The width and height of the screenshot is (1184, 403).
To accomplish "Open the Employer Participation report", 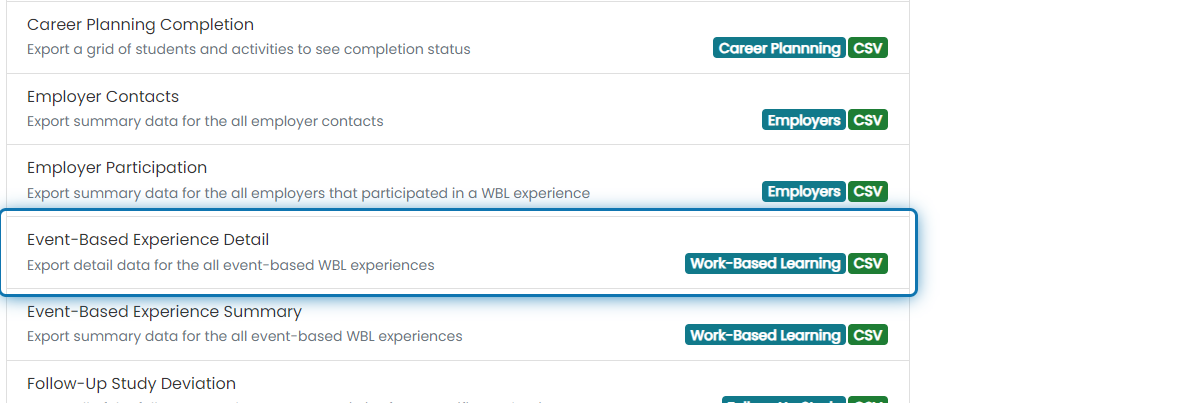I will pos(458,180).
